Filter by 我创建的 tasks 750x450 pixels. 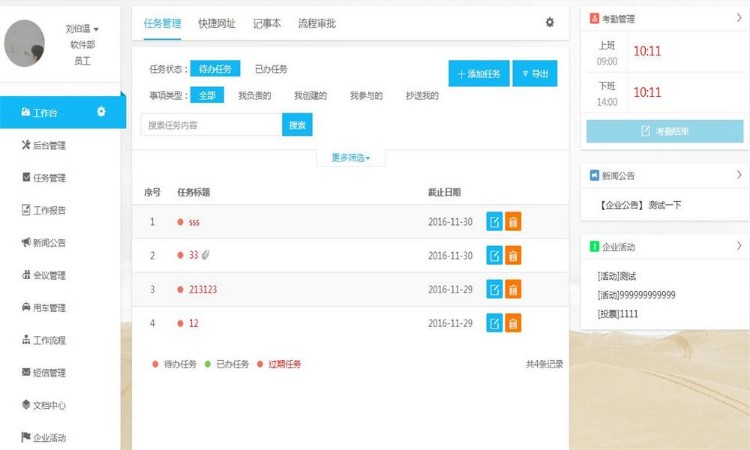[310, 96]
